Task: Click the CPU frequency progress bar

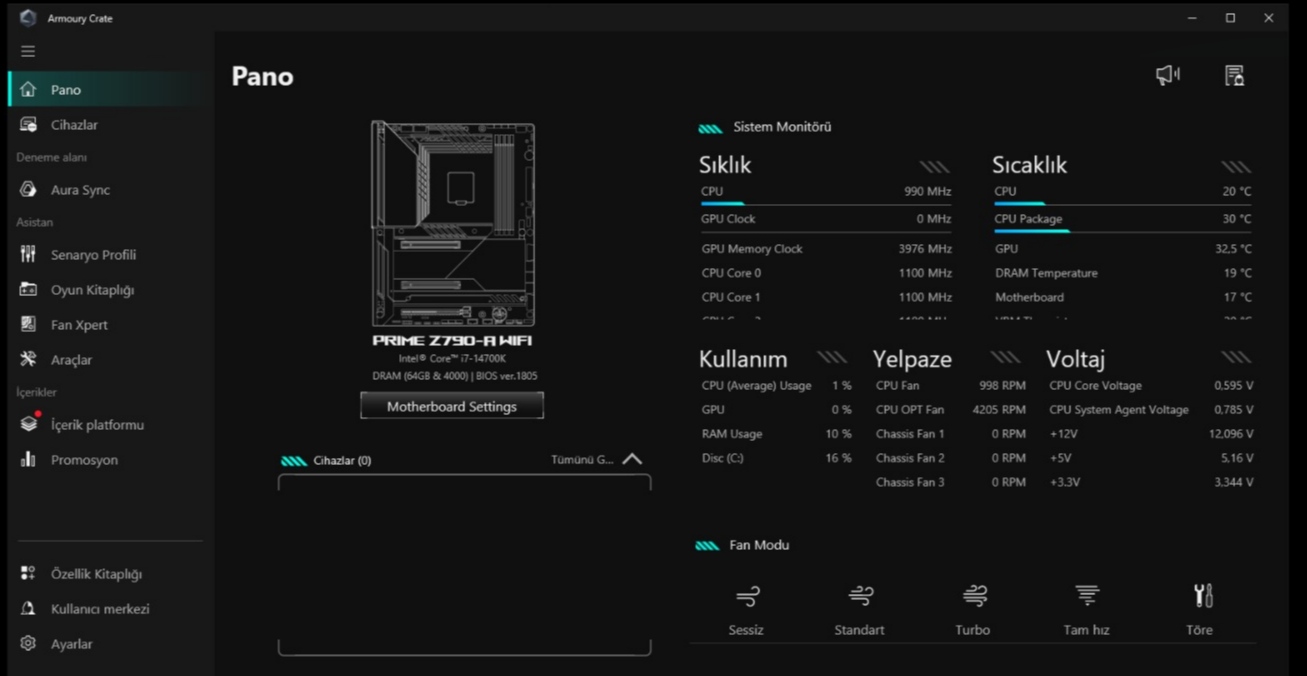Action: click(x=826, y=204)
